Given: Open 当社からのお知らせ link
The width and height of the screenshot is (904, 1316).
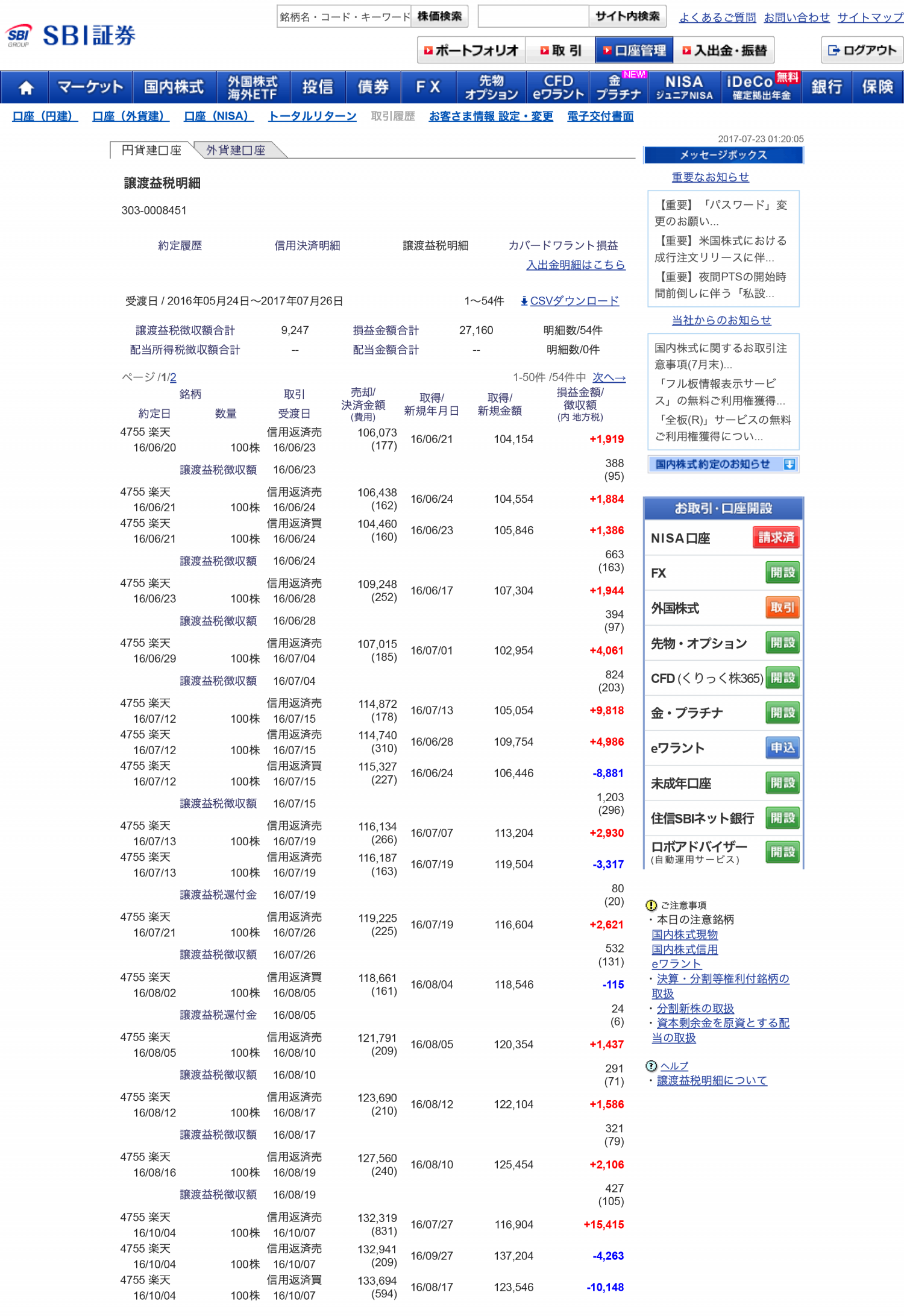Looking at the screenshot, I should coord(721,320).
